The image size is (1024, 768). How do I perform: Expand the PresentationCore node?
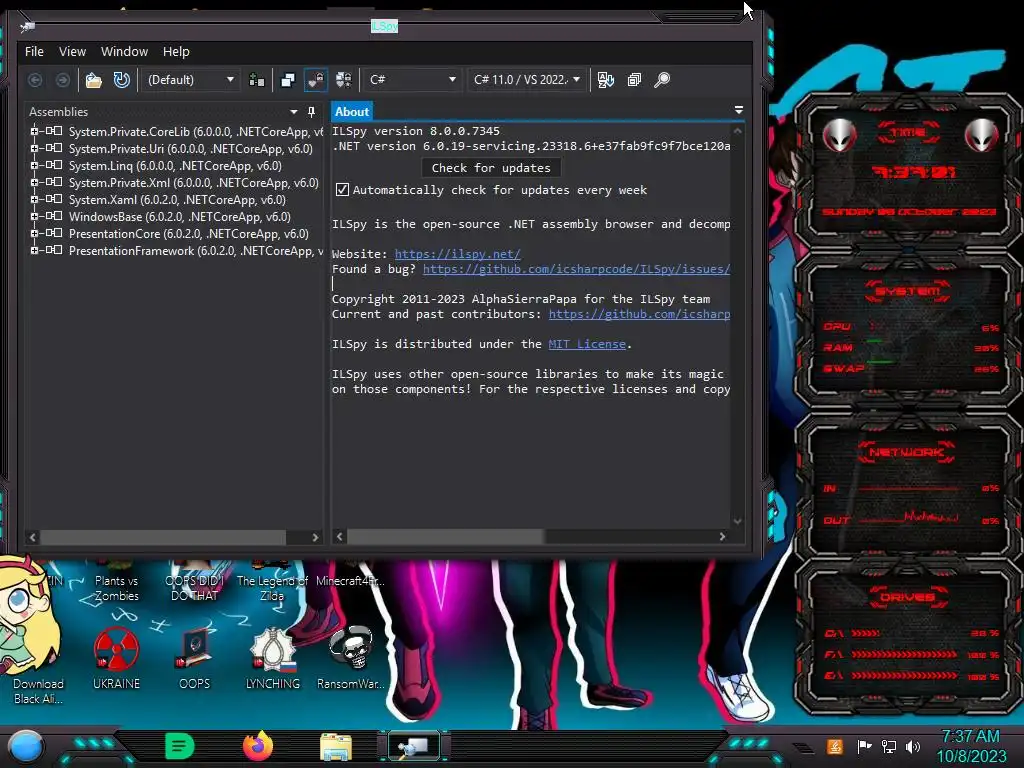pos(34,233)
